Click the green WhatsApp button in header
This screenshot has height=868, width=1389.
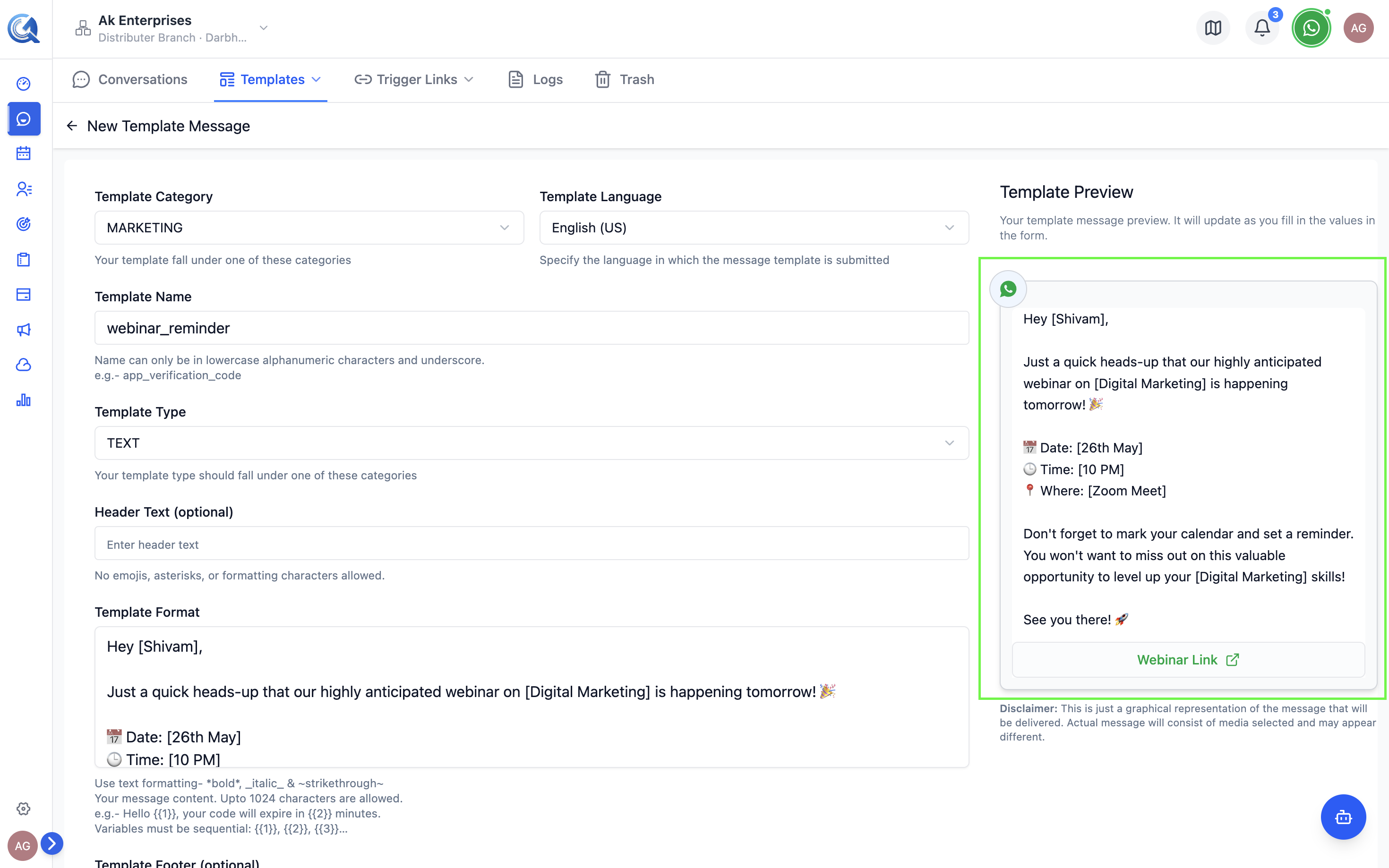tap(1311, 27)
